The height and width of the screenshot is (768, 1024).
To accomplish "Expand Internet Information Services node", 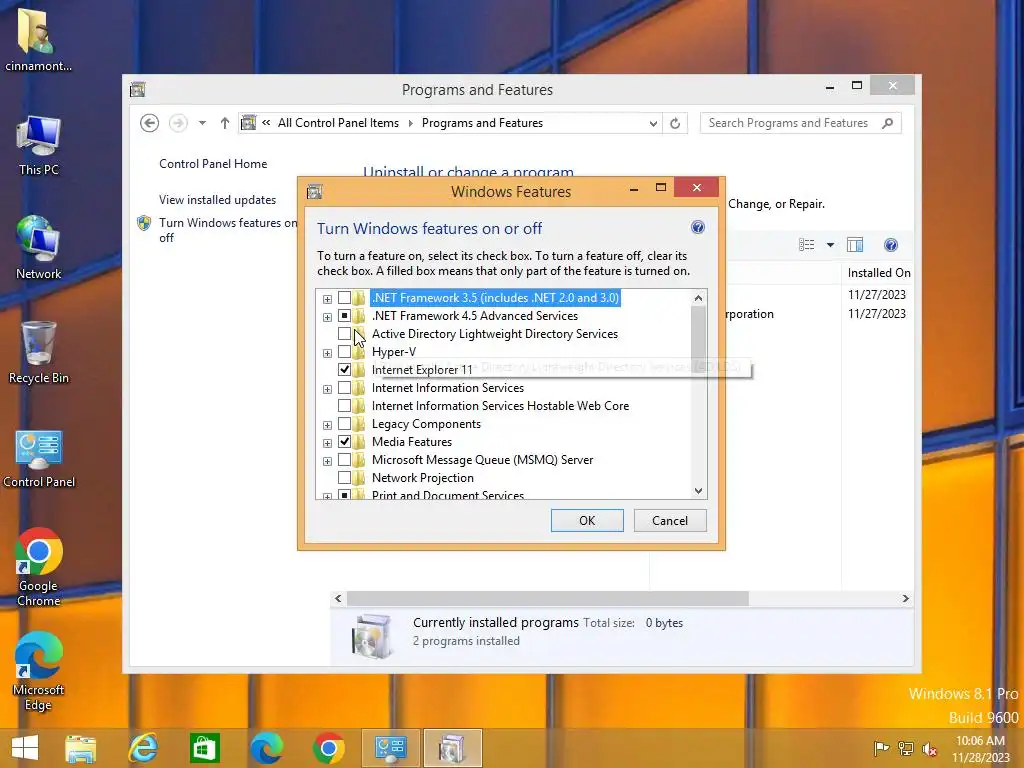I will pyautogui.click(x=327, y=389).
